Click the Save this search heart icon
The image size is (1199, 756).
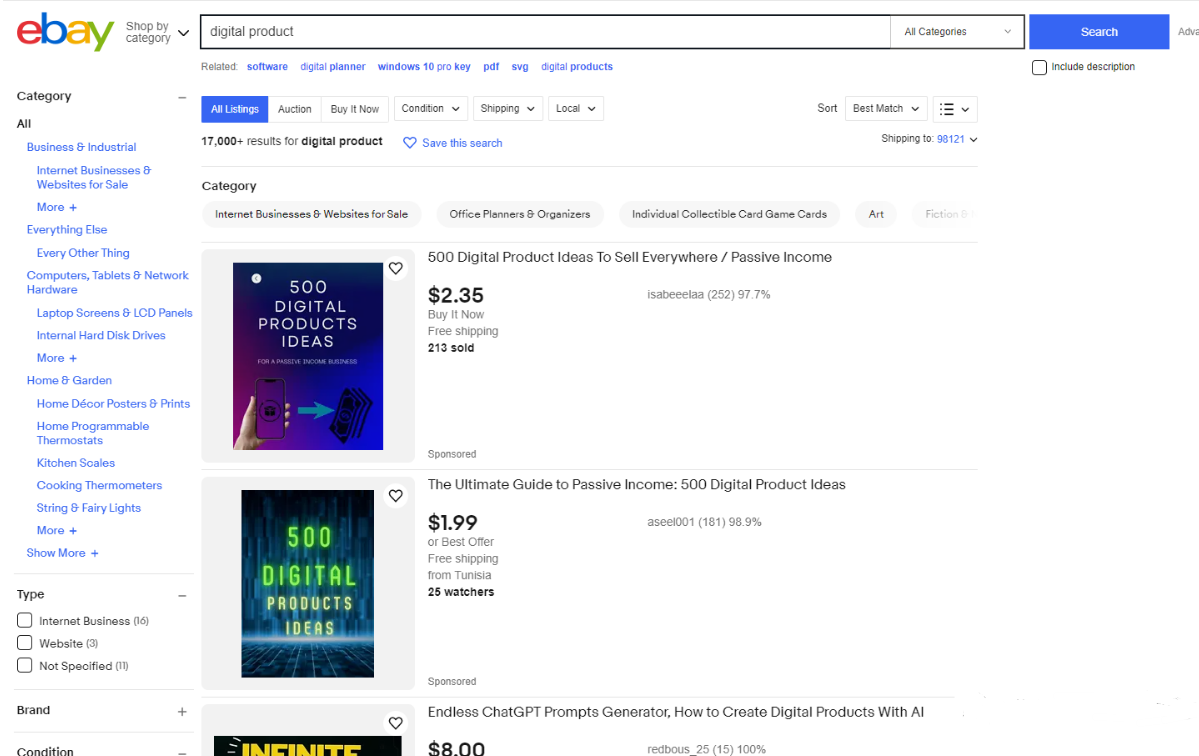(409, 143)
